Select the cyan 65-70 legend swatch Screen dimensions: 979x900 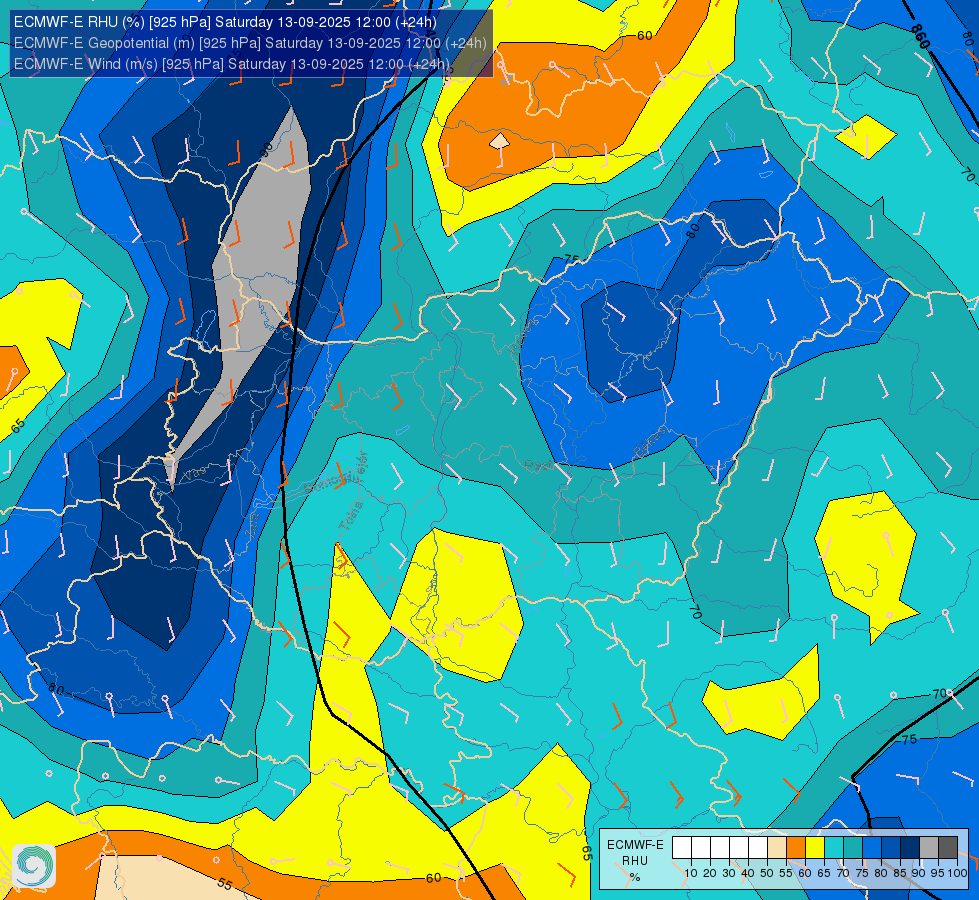[834, 848]
